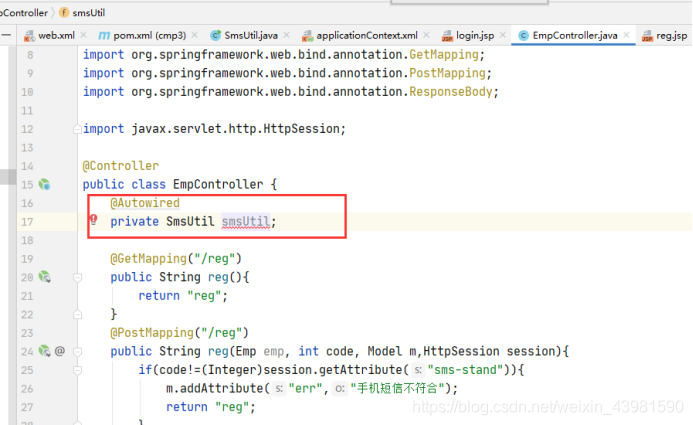Switch to the SmsUtil.java tab

(x=251, y=35)
